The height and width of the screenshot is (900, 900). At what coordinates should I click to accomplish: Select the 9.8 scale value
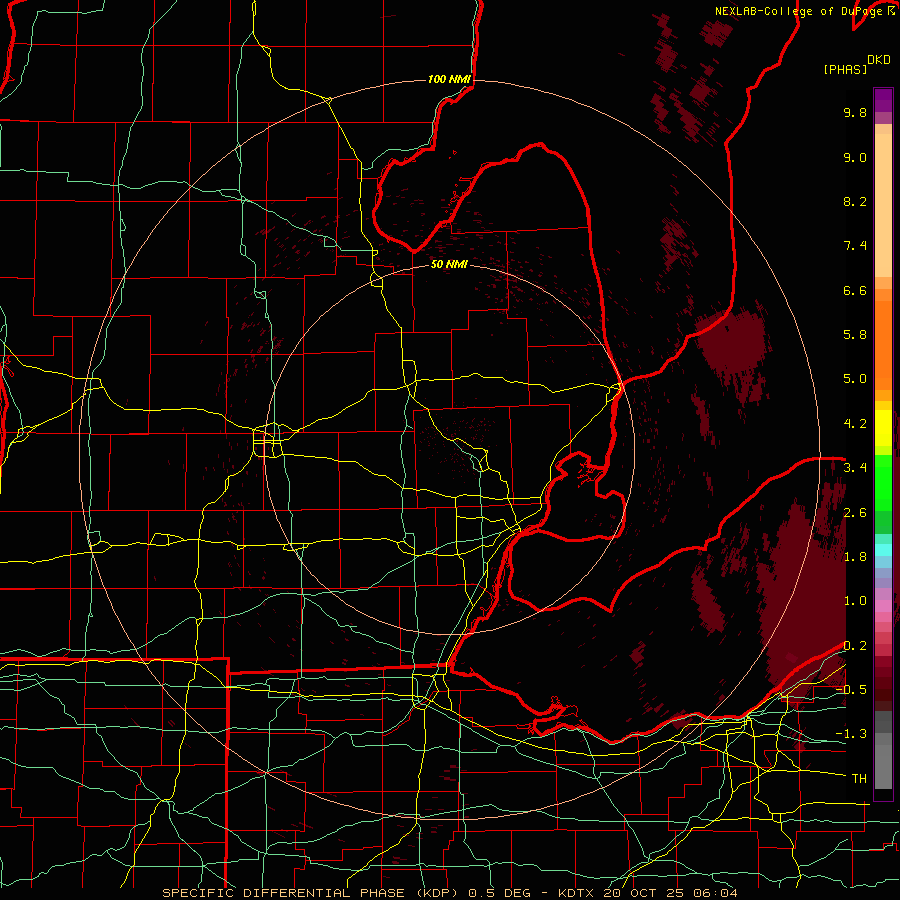(x=855, y=112)
